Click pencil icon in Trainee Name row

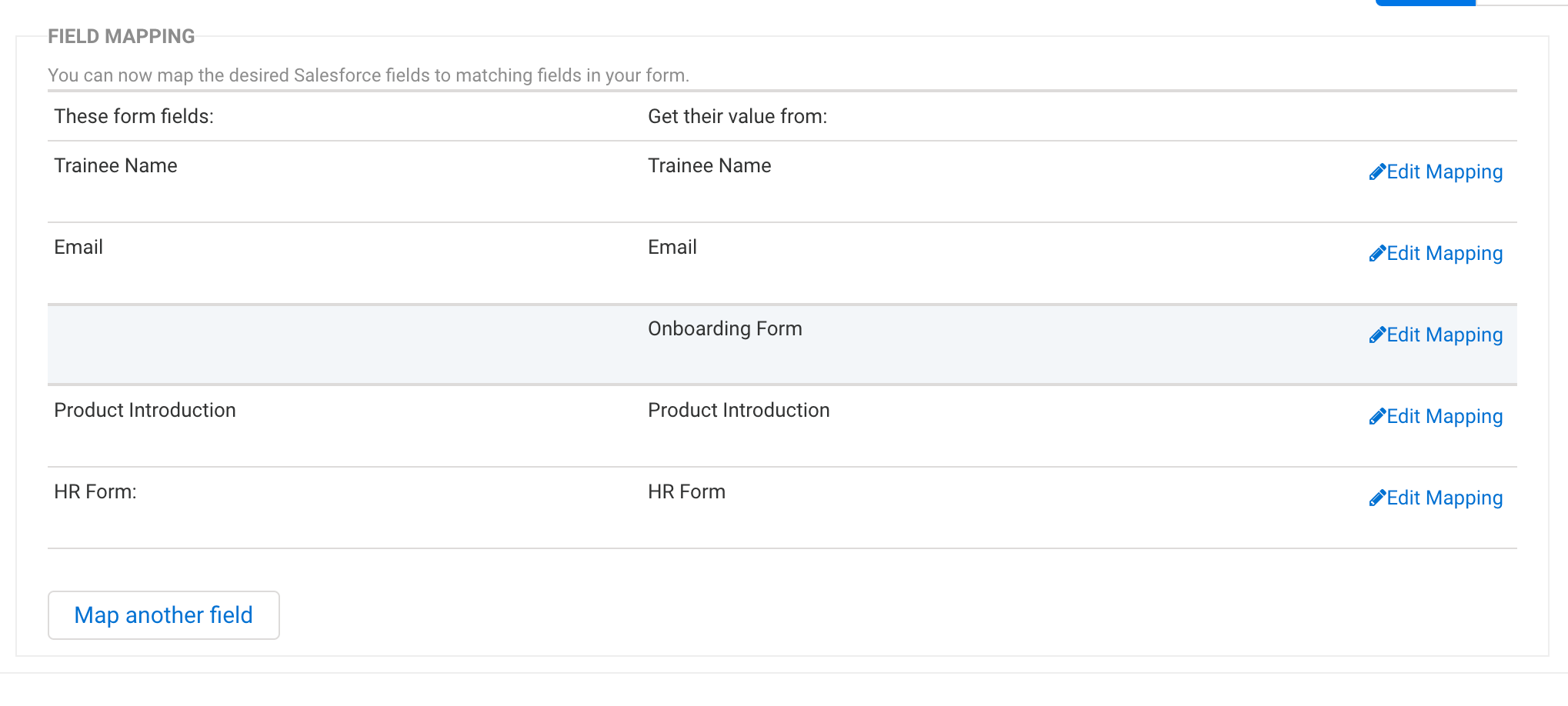[x=1377, y=172]
